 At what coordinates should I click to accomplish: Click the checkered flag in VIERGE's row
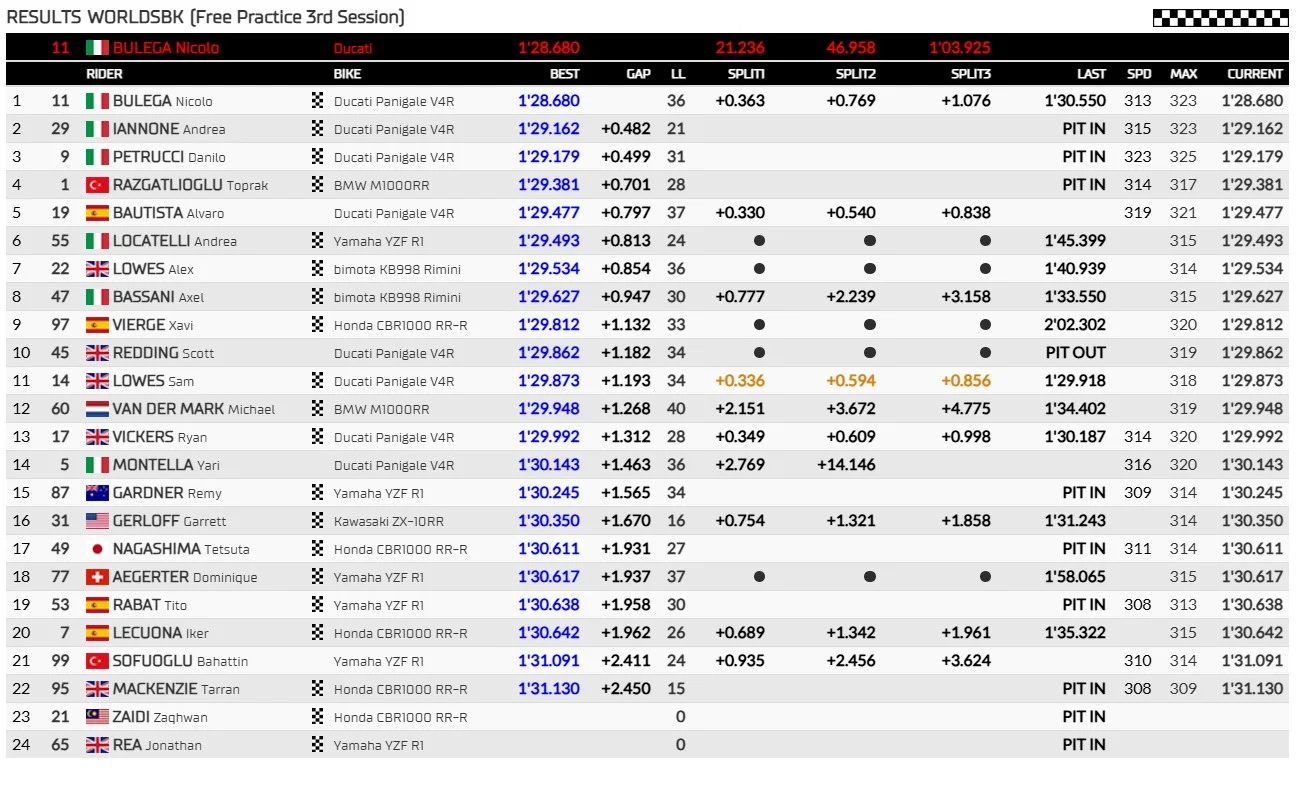318,324
